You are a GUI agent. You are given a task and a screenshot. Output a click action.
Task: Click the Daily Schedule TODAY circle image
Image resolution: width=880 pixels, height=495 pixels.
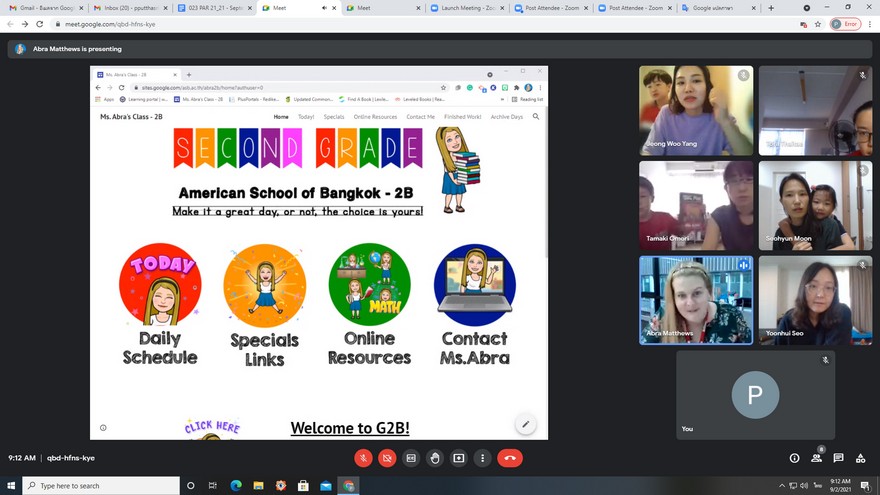(x=160, y=285)
